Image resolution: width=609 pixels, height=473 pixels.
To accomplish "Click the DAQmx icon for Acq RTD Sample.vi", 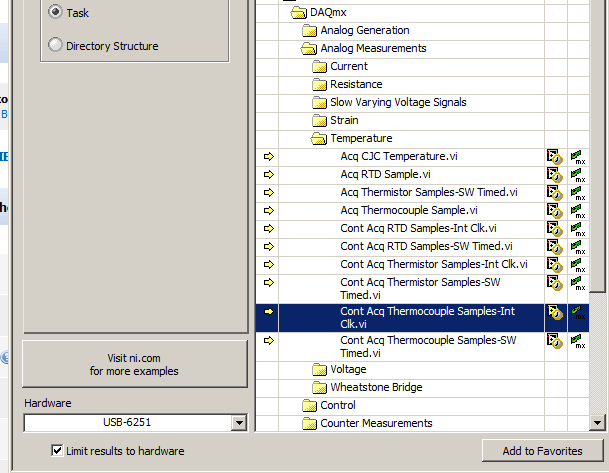I will point(578,175).
